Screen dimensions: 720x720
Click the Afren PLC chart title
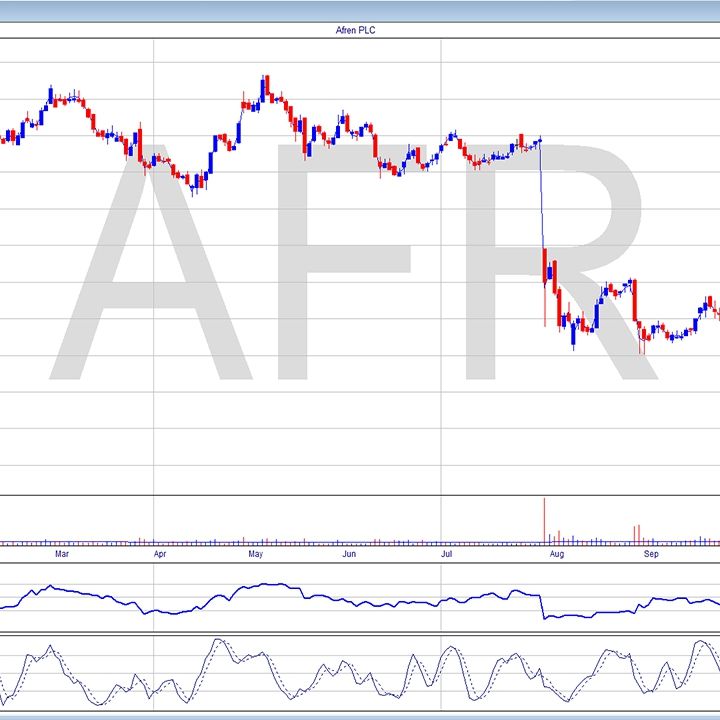(356, 30)
